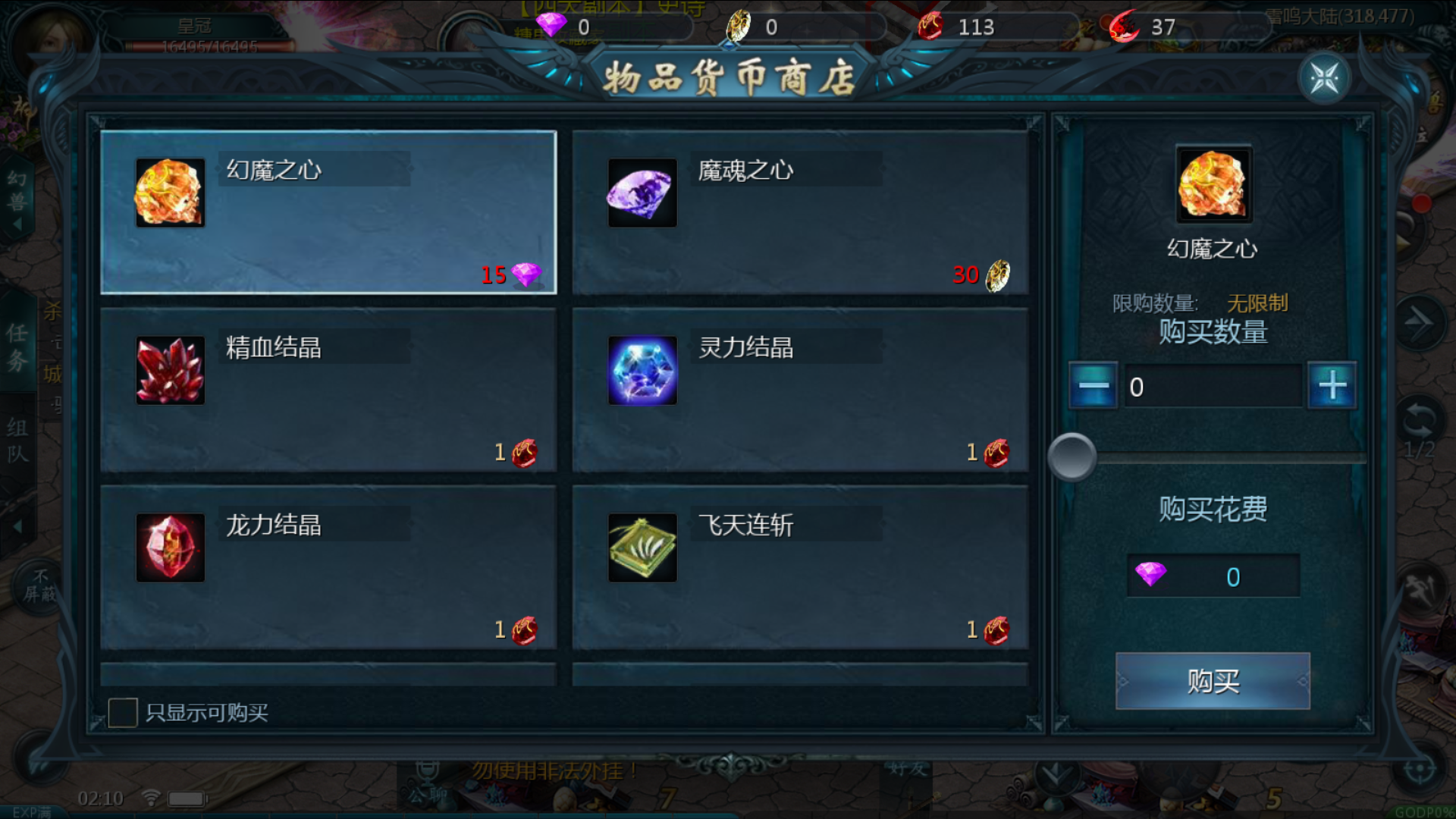Expand the 幻兽 side panel arrow
The height and width of the screenshot is (819, 1456).
coord(17,224)
